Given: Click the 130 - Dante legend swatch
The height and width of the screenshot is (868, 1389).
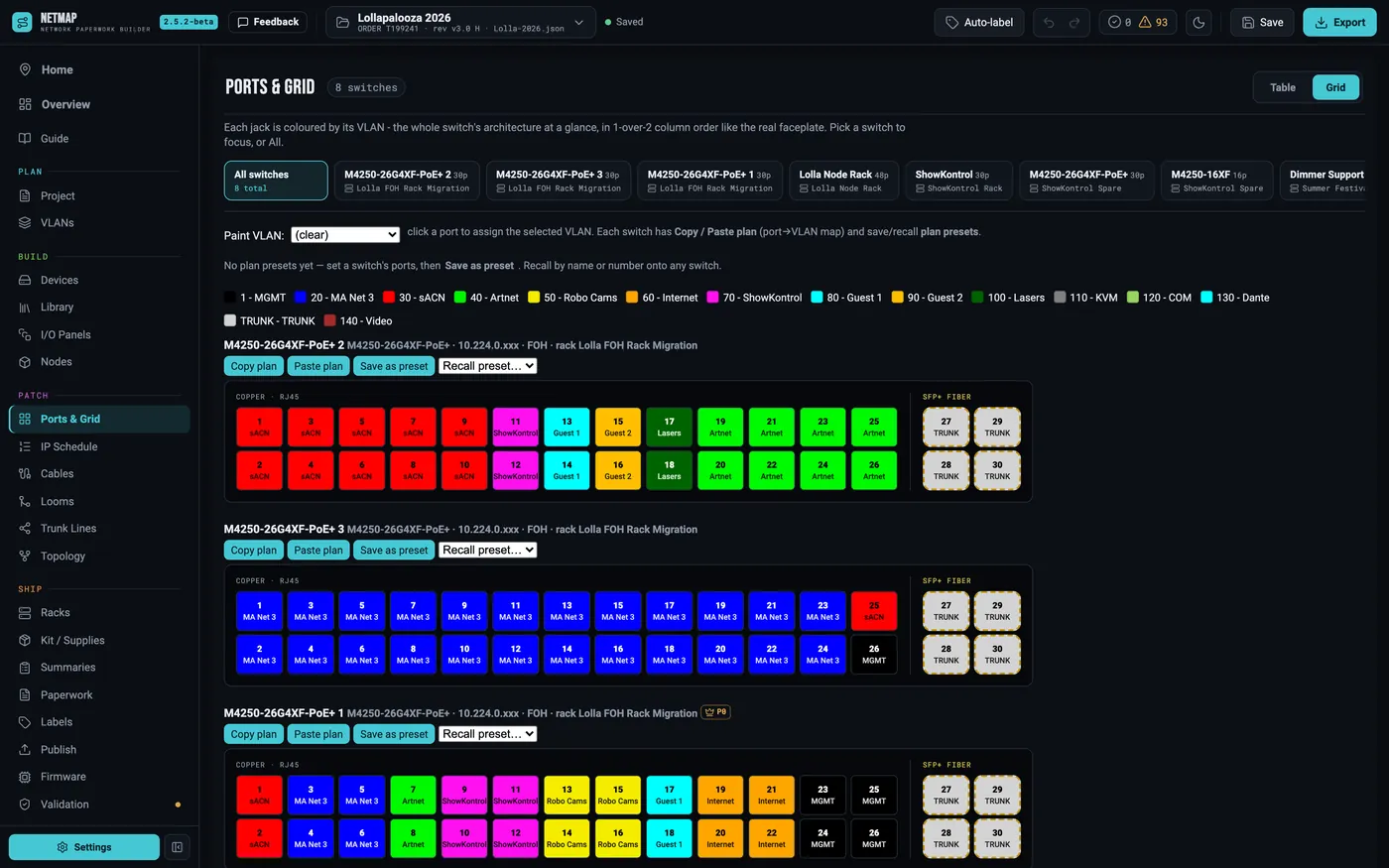Looking at the screenshot, I should [x=1206, y=298].
